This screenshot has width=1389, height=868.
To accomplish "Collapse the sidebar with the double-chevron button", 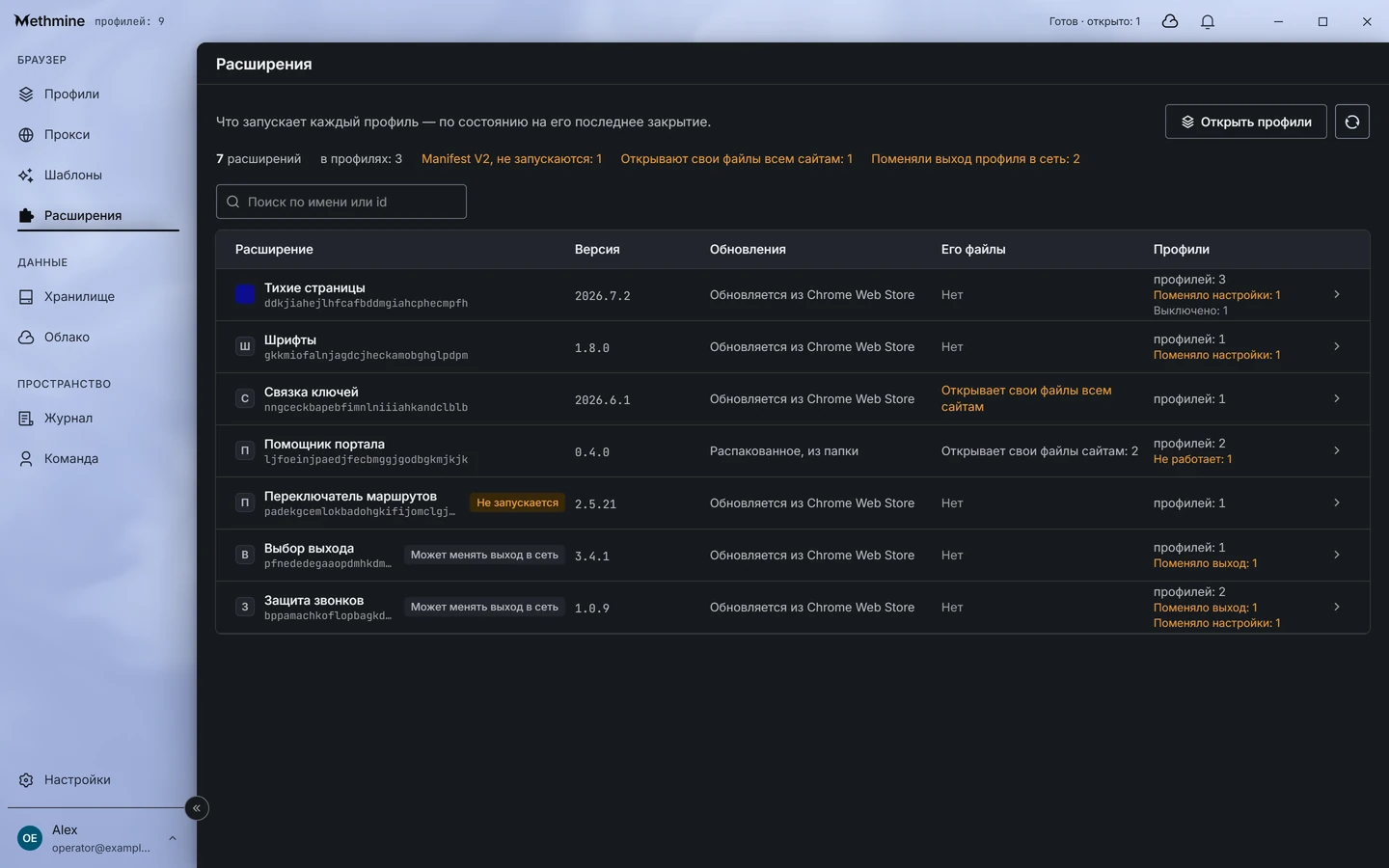I will tap(197, 808).
